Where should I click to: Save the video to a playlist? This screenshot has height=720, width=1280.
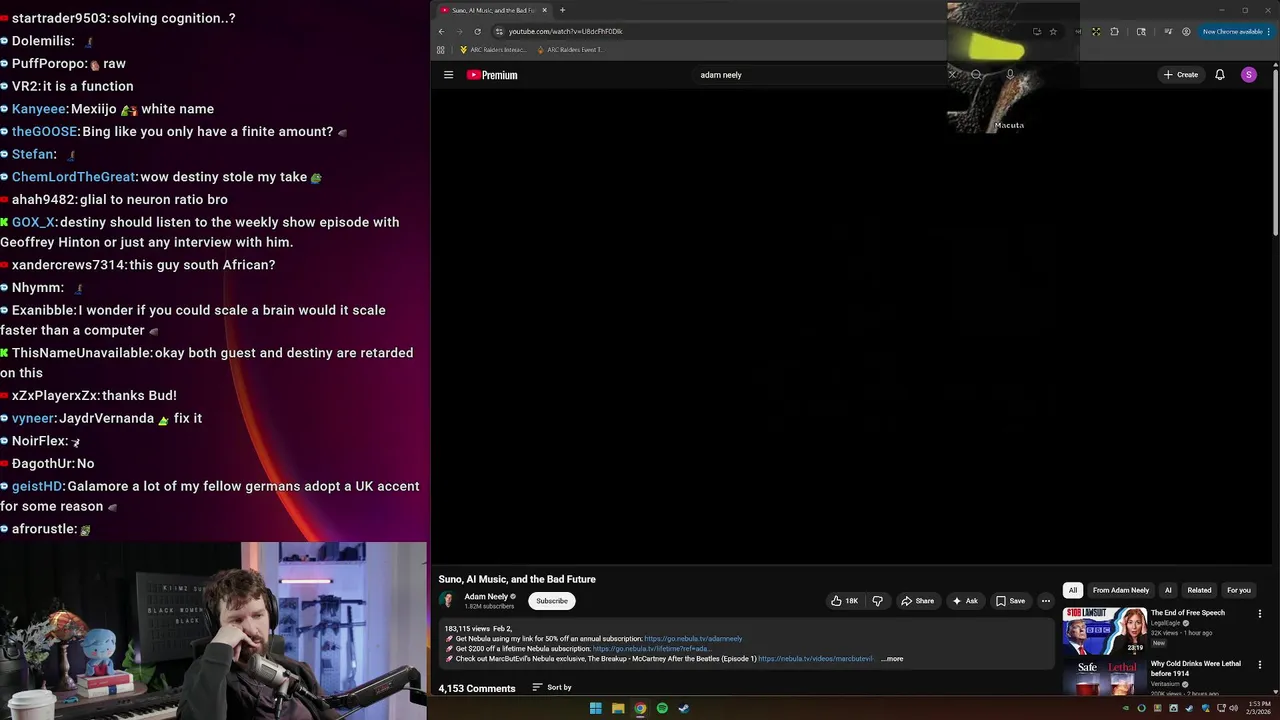[x=1010, y=601]
